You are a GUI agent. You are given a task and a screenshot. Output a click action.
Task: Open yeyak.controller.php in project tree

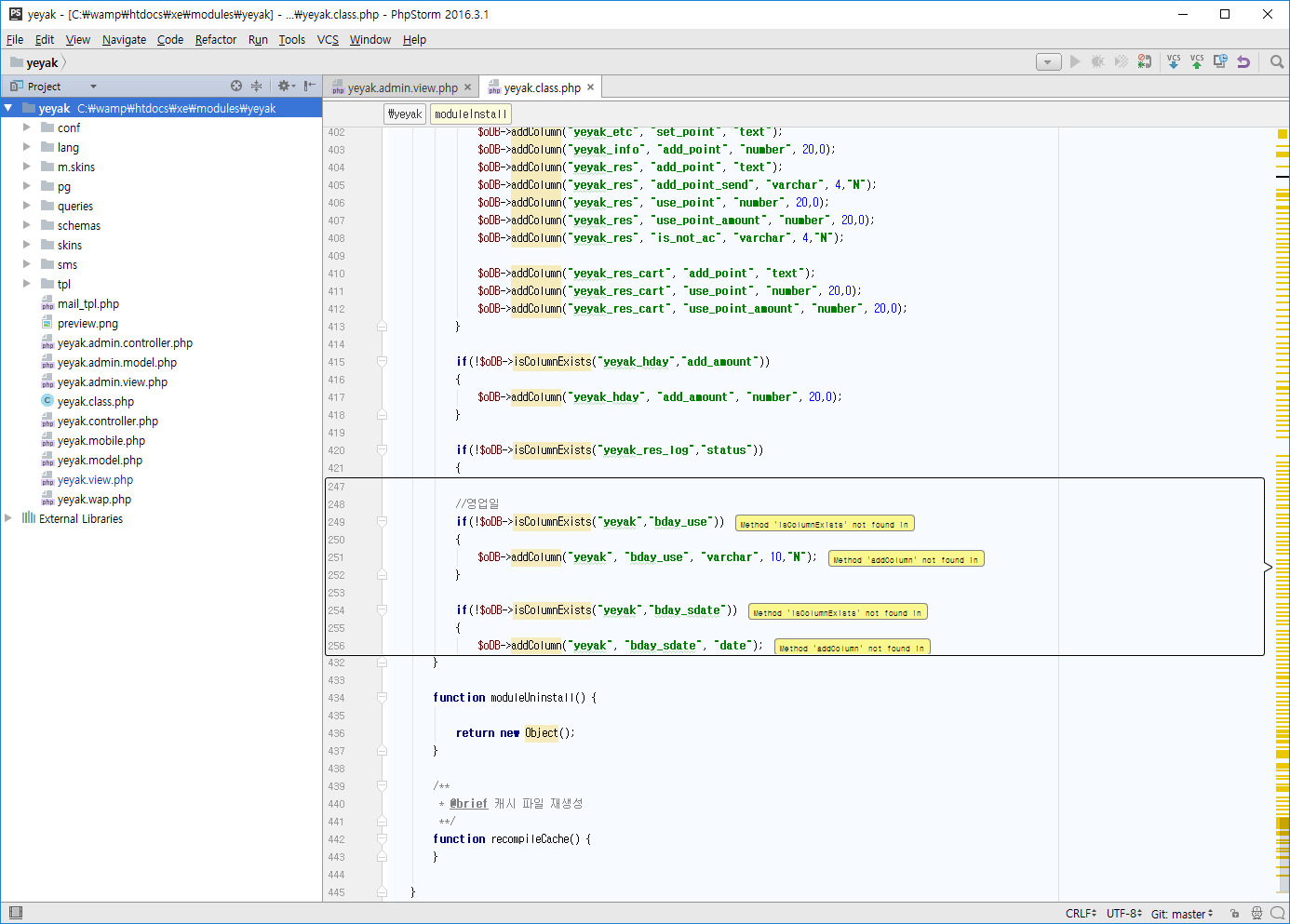[x=108, y=422]
